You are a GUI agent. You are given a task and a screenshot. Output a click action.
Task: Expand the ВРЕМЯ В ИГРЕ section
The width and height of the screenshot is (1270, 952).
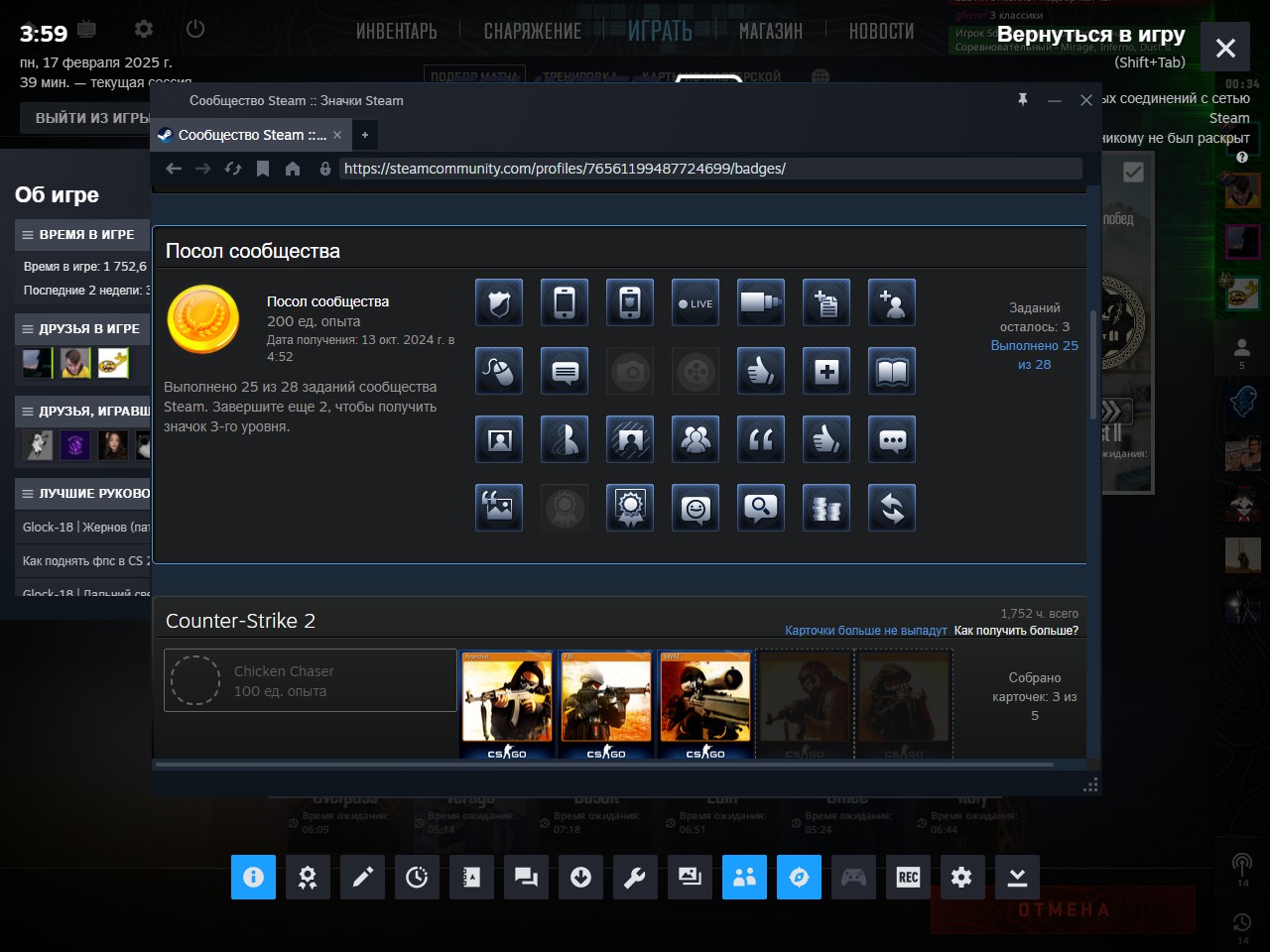pos(82,235)
